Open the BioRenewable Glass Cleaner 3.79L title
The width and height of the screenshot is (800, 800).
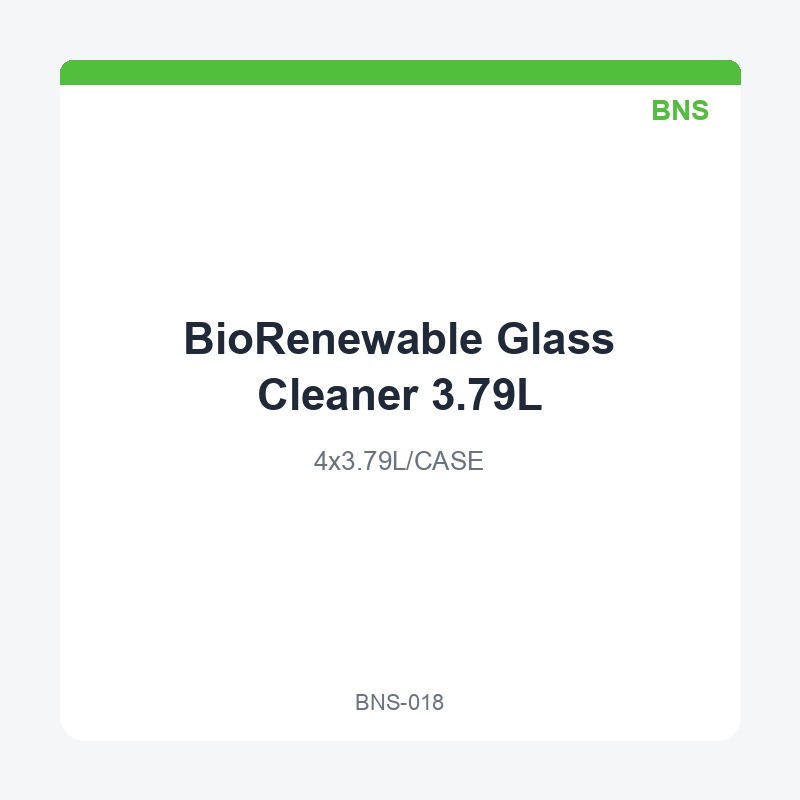pos(399,366)
